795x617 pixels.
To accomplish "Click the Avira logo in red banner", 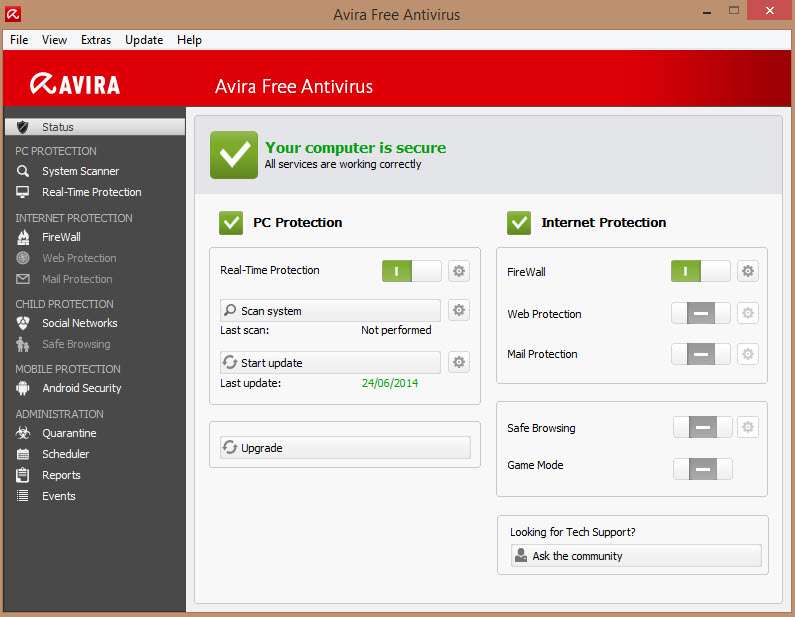I will tap(75, 84).
